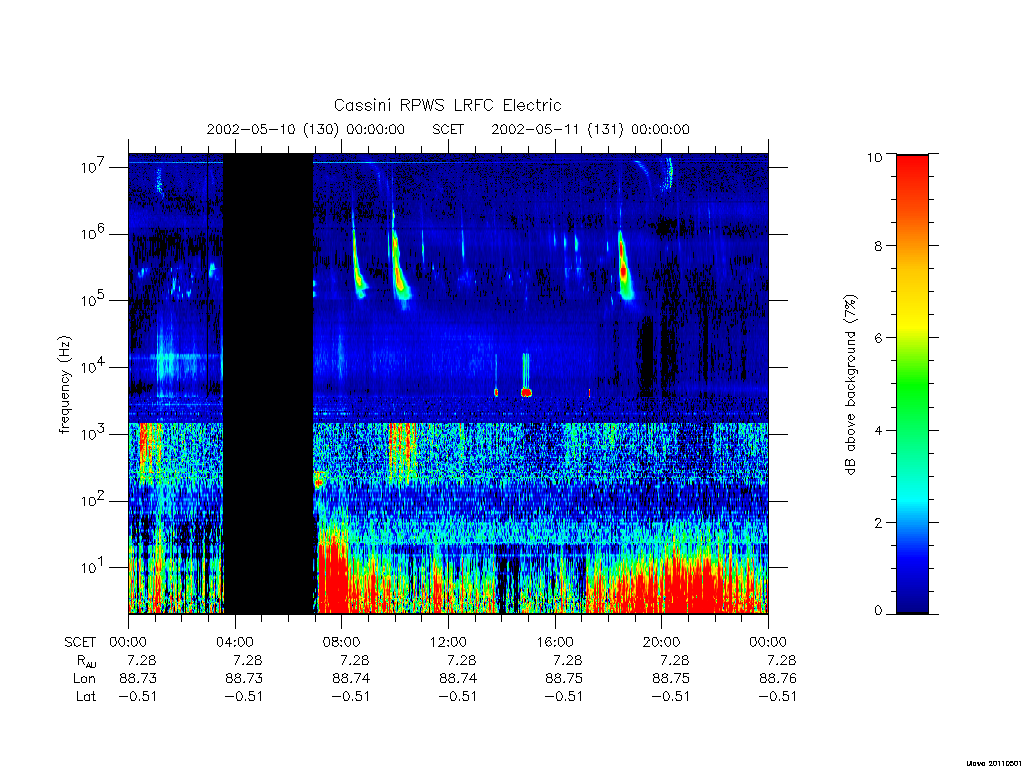Select the end date "2002-05-11 (131) 00:00:00"
The image size is (1024, 768).
tap(590, 129)
